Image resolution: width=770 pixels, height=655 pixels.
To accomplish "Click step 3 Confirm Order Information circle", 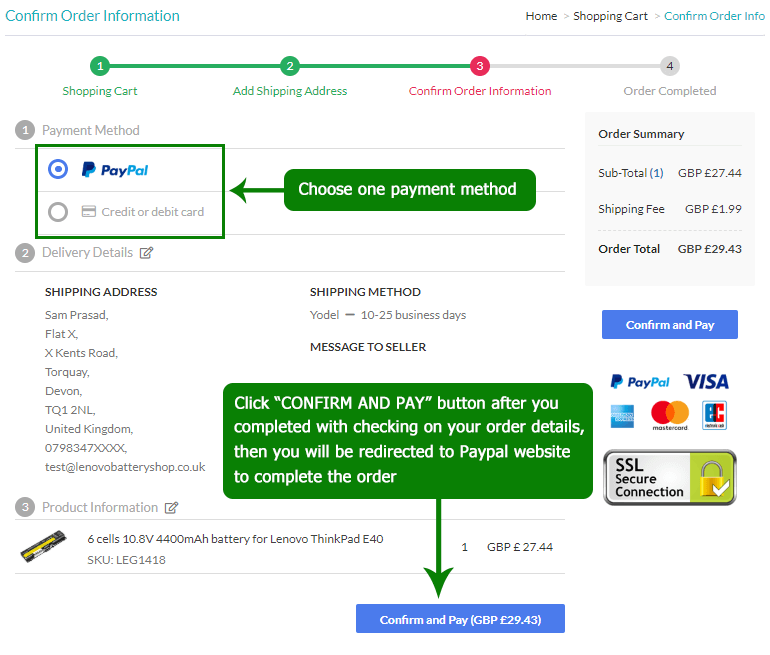I will click(480, 66).
